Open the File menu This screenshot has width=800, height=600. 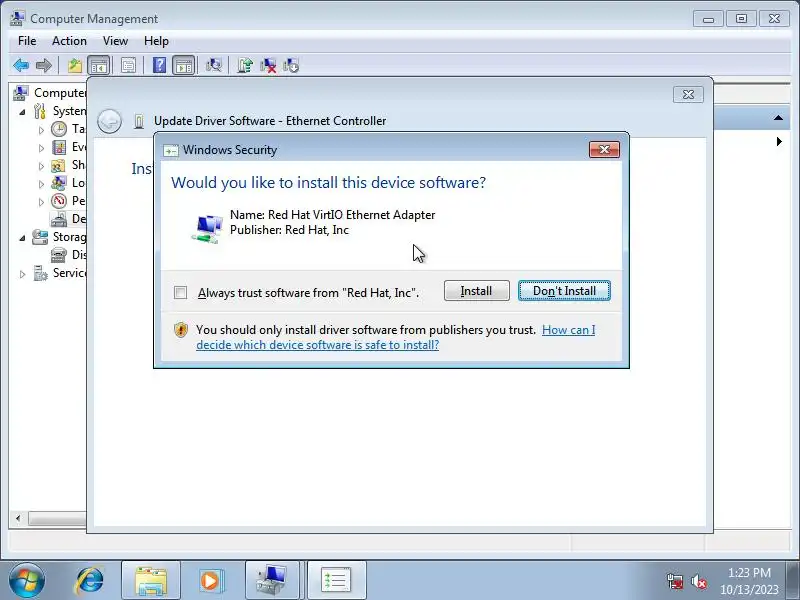tap(27, 41)
